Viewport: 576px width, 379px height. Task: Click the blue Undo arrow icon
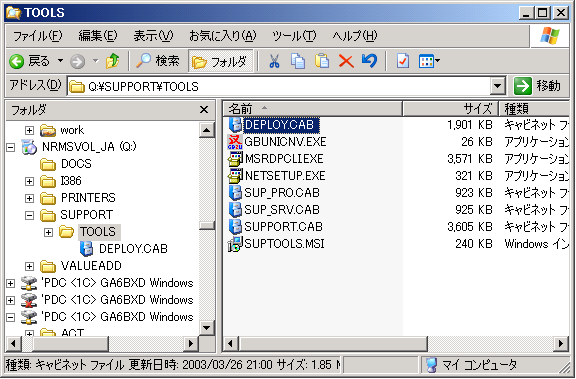tap(369, 61)
